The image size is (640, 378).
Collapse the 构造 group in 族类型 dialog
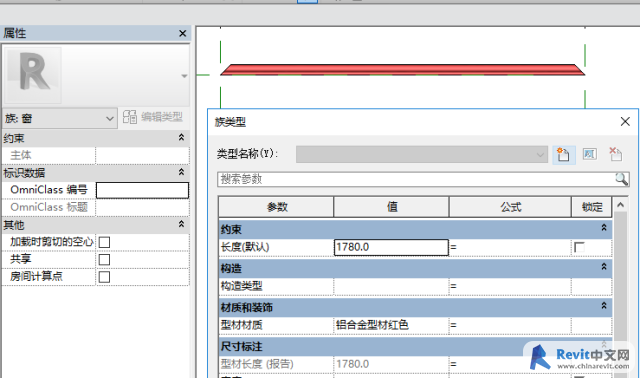[x=604, y=267]
